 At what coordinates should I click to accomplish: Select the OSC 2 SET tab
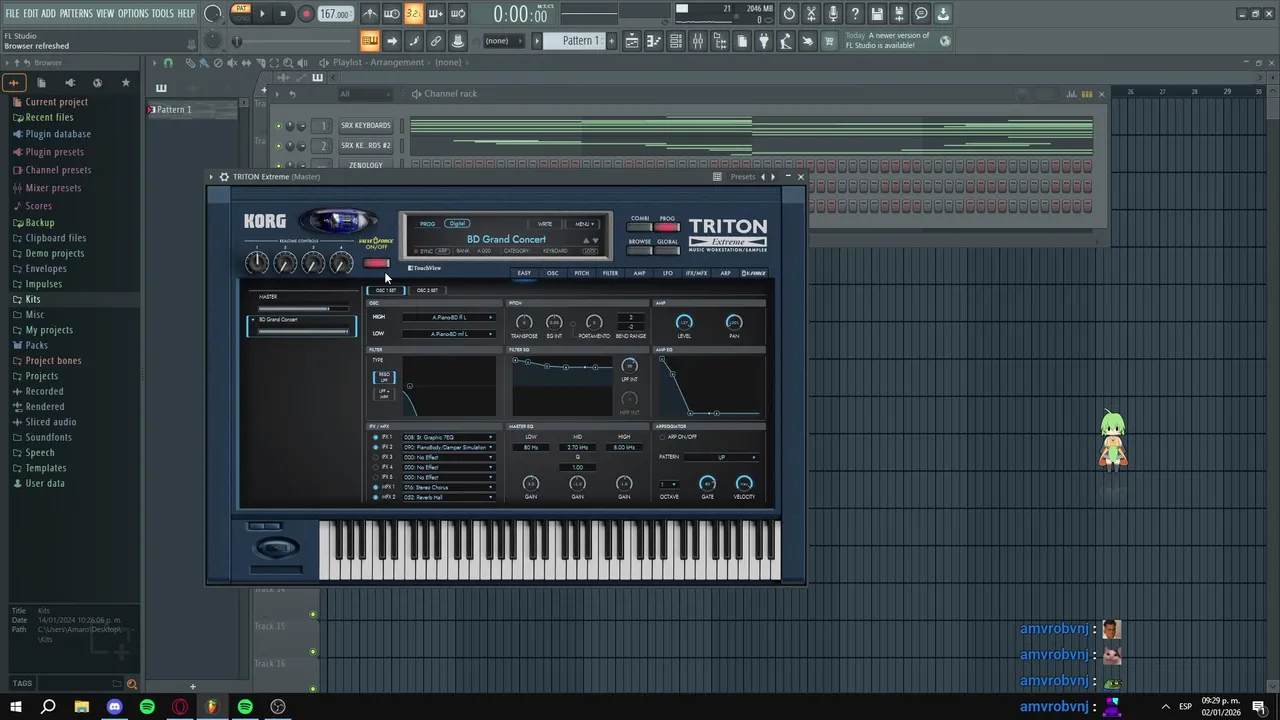[x=427, y=290]
